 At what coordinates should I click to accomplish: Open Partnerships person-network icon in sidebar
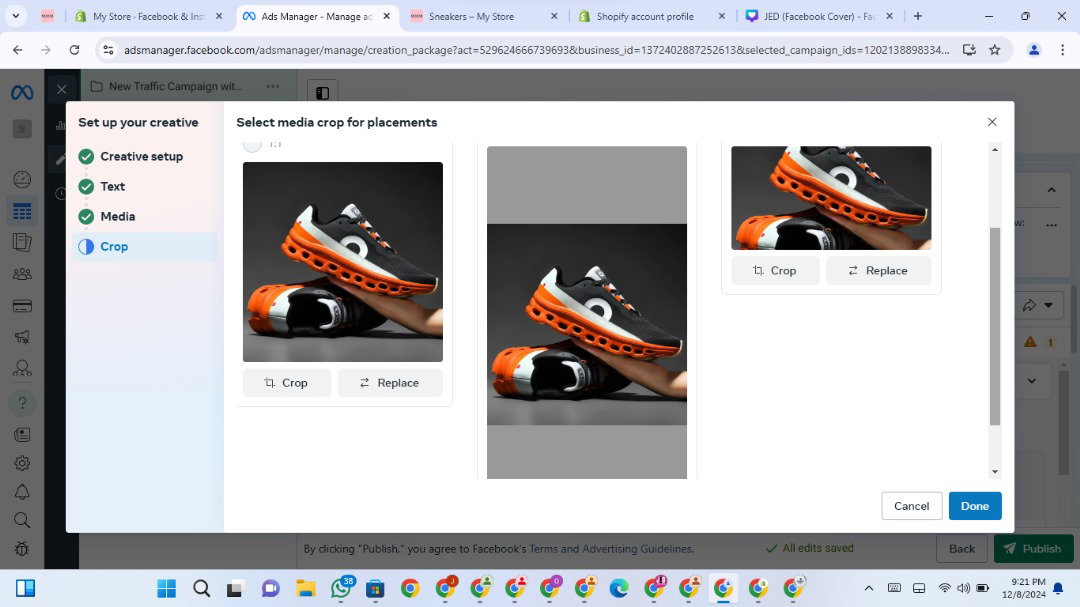click(x=22, y=369)
